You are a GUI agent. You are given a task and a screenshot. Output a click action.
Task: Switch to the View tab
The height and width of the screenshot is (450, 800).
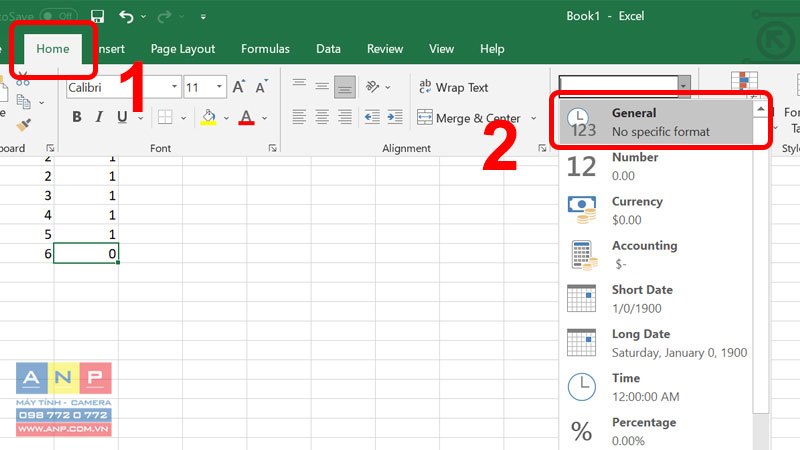[x=441, y=49]
